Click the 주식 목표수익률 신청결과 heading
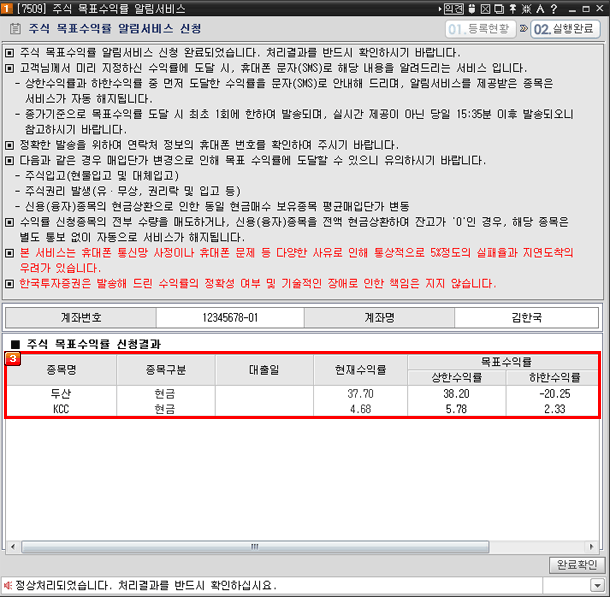This screenshot has height=597, width=610. (x=93, y=344)
